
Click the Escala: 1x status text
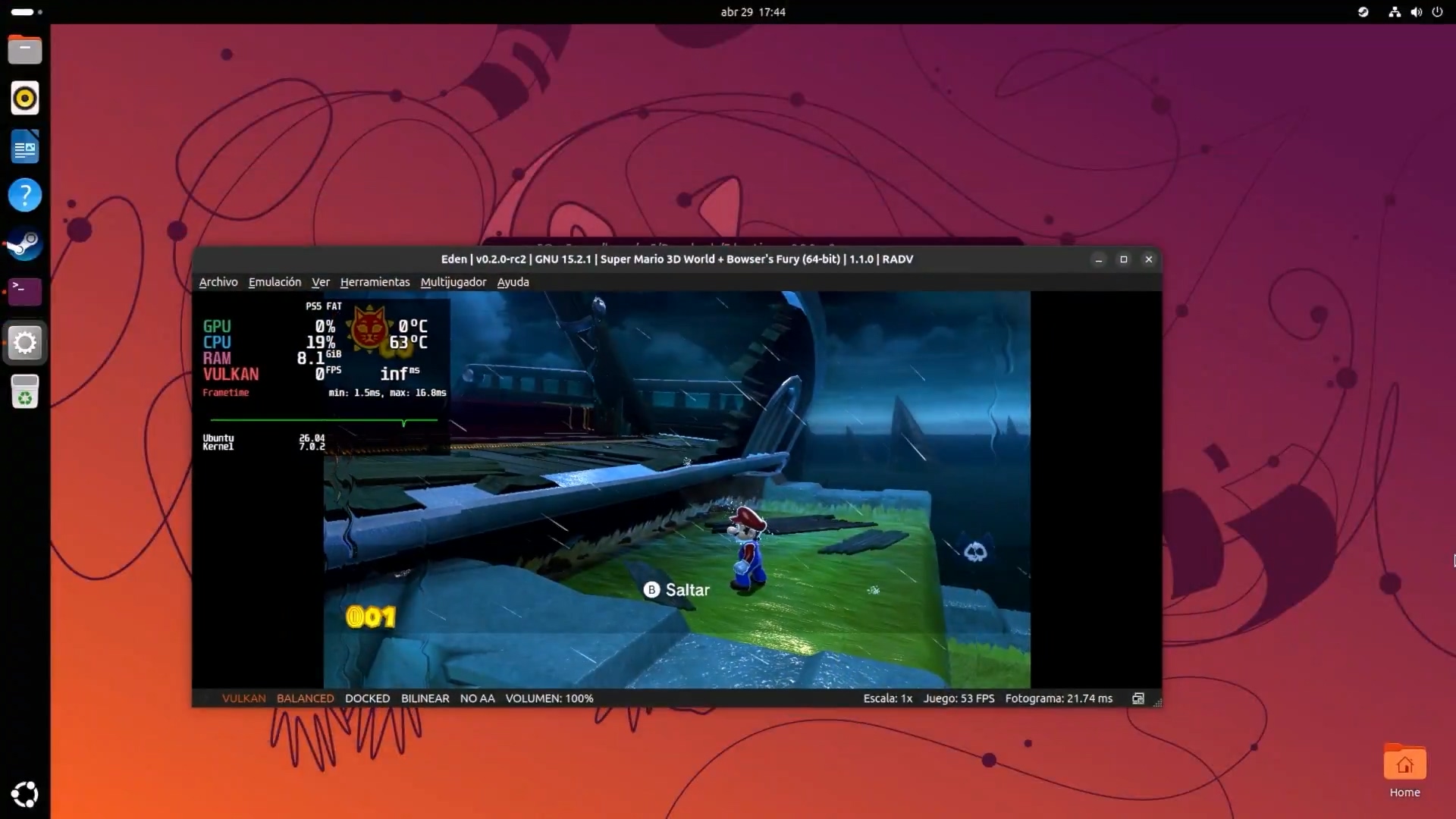click(888, 698)
